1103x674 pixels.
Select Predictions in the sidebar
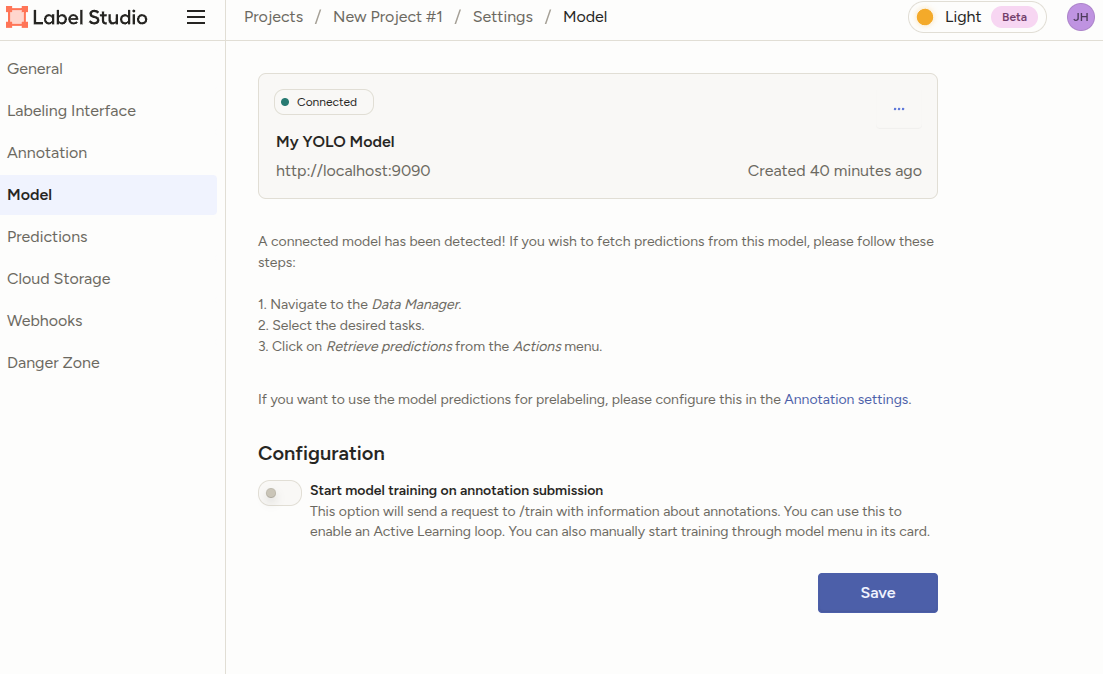(47, 237)
